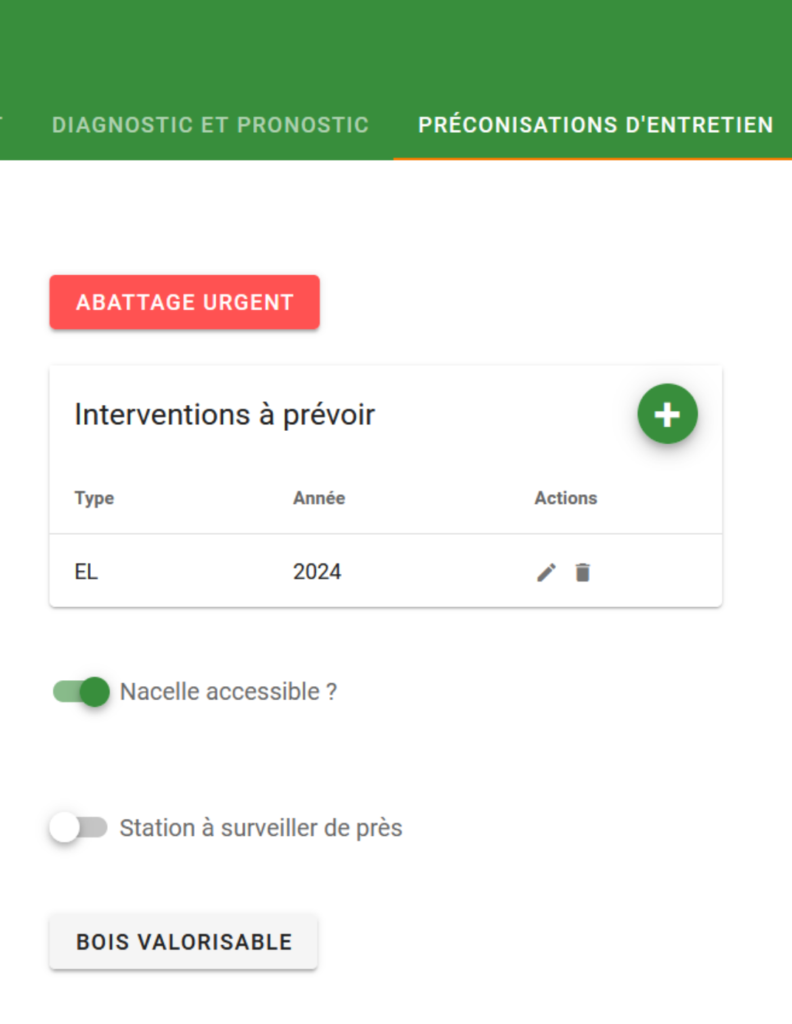This screenshot has height=1024, width=792.
Task: Switch to the Diagnostic et pronostic tab
Action: 210,125
